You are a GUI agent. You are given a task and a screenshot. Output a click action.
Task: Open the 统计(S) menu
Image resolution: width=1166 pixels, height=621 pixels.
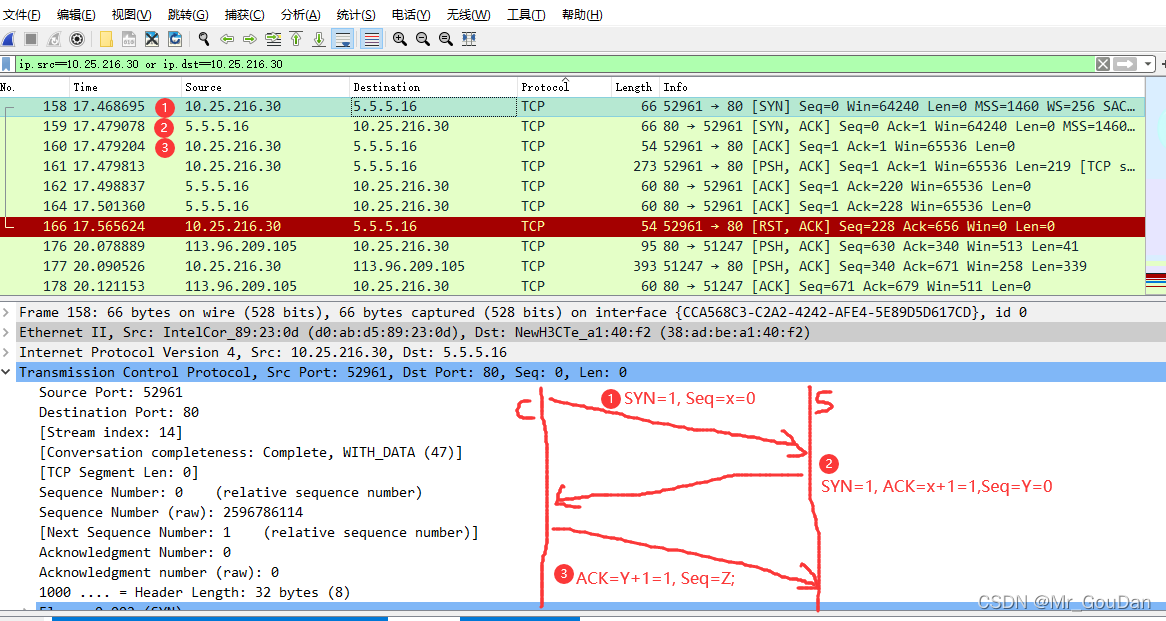click(355, 15)
